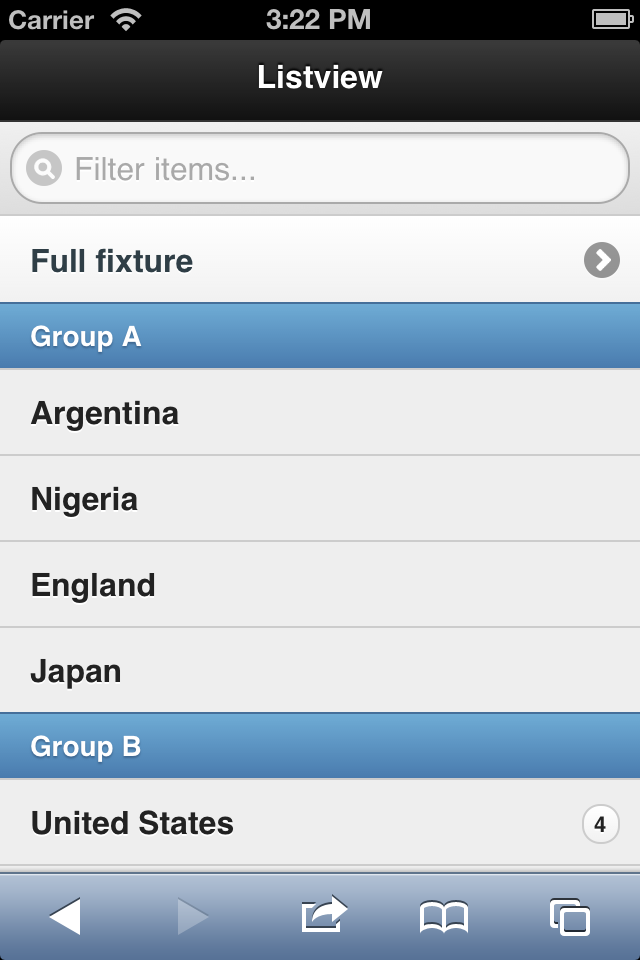Choose the England list row
Screen dimensions: 640x960
pyautogui.click(x=320, y=584)
